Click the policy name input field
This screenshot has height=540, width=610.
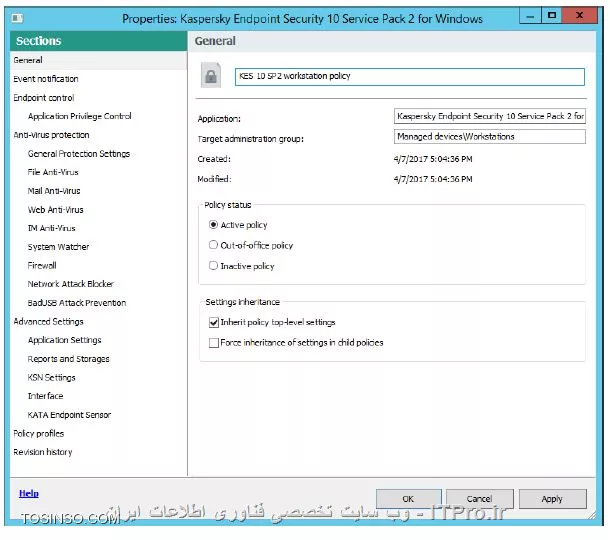pyautogui.click(x=410, y=76)
